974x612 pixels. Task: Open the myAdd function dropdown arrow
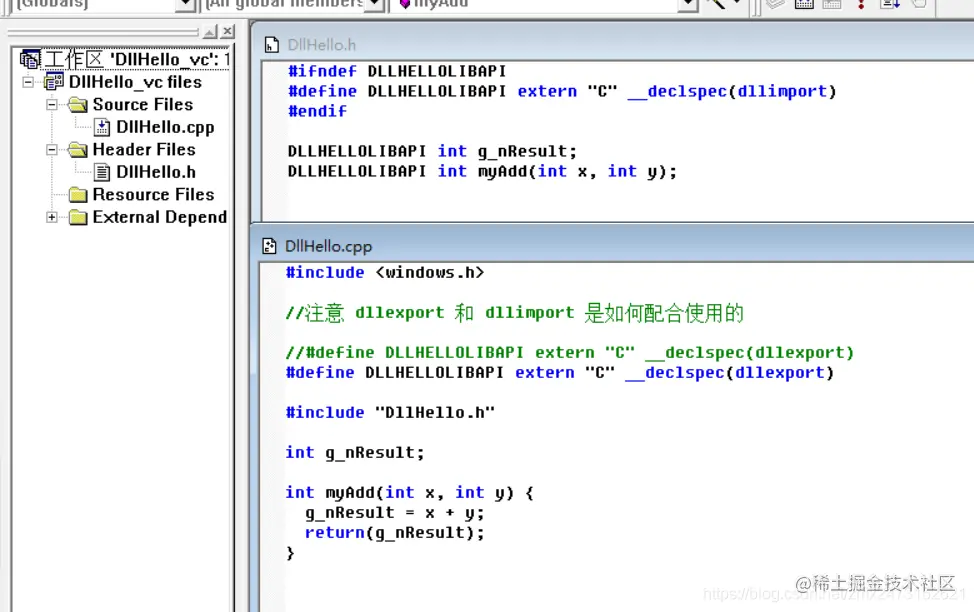(x=687, y=4)
